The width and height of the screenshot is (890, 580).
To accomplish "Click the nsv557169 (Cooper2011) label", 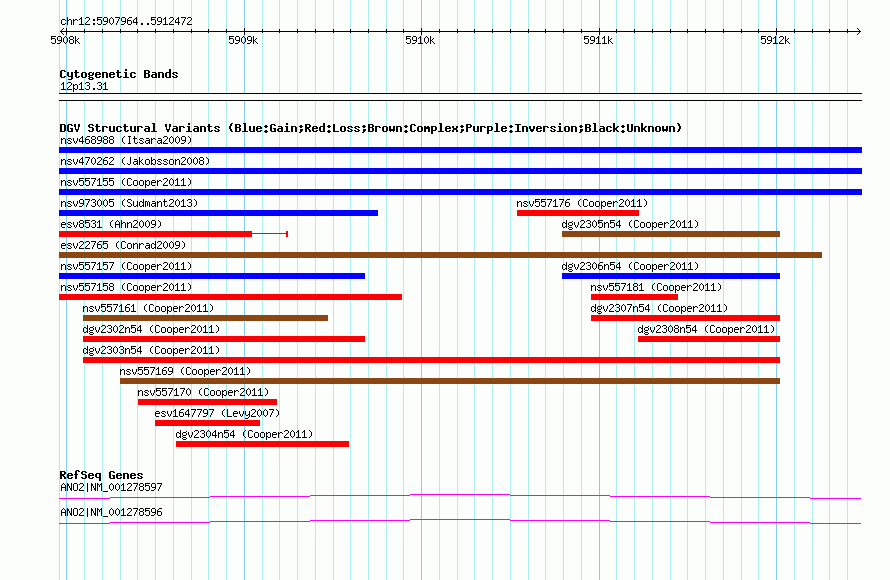I will click(185, 371).
